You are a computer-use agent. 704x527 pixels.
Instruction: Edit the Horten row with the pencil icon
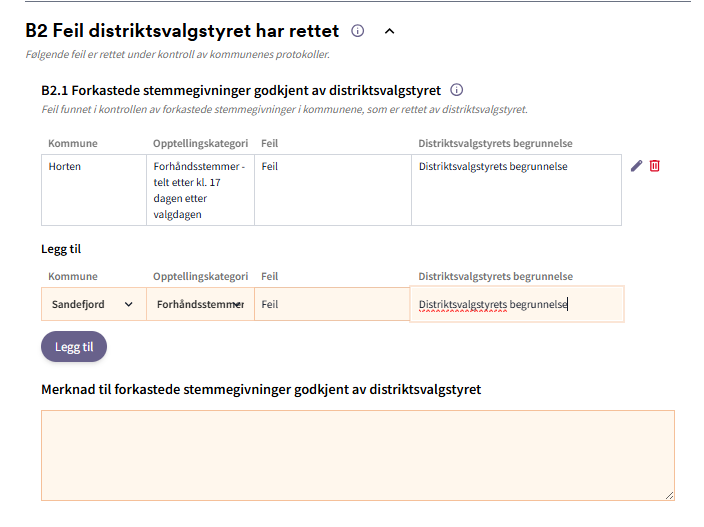(636, 166)
